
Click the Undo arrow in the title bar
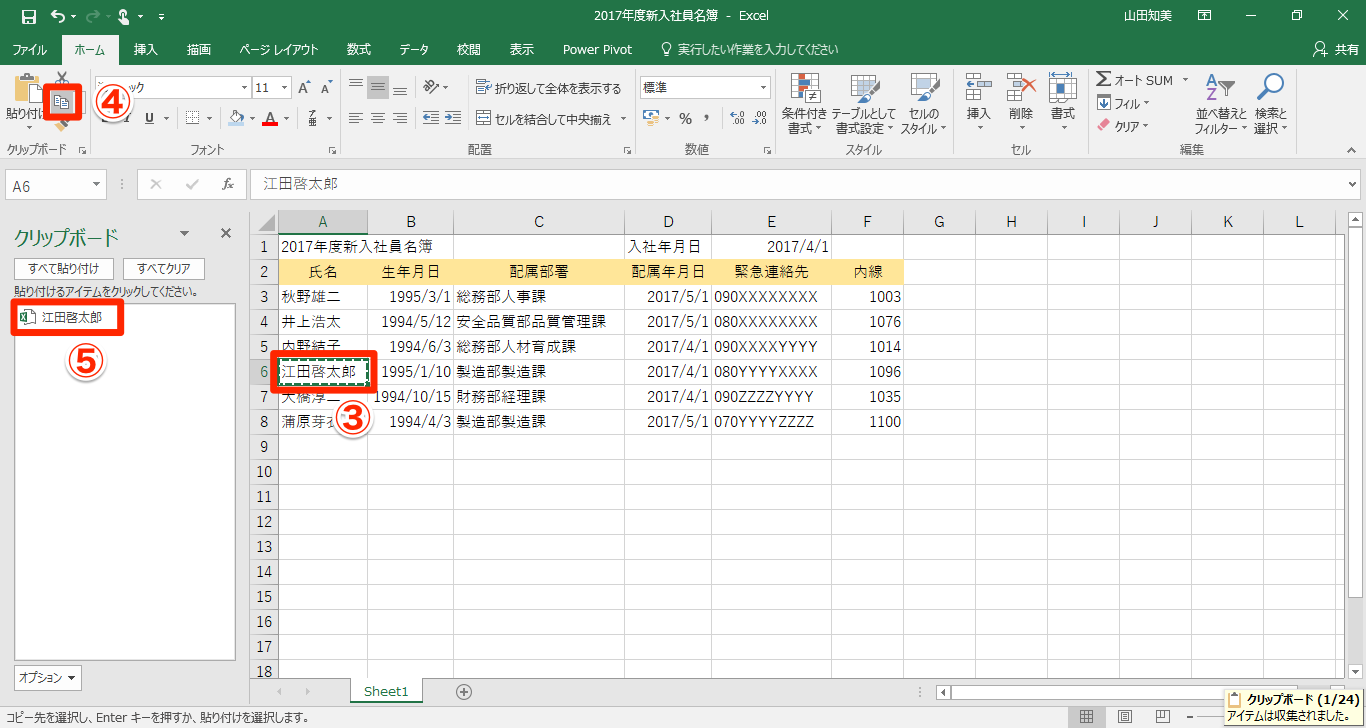click(x=58, y=16)
